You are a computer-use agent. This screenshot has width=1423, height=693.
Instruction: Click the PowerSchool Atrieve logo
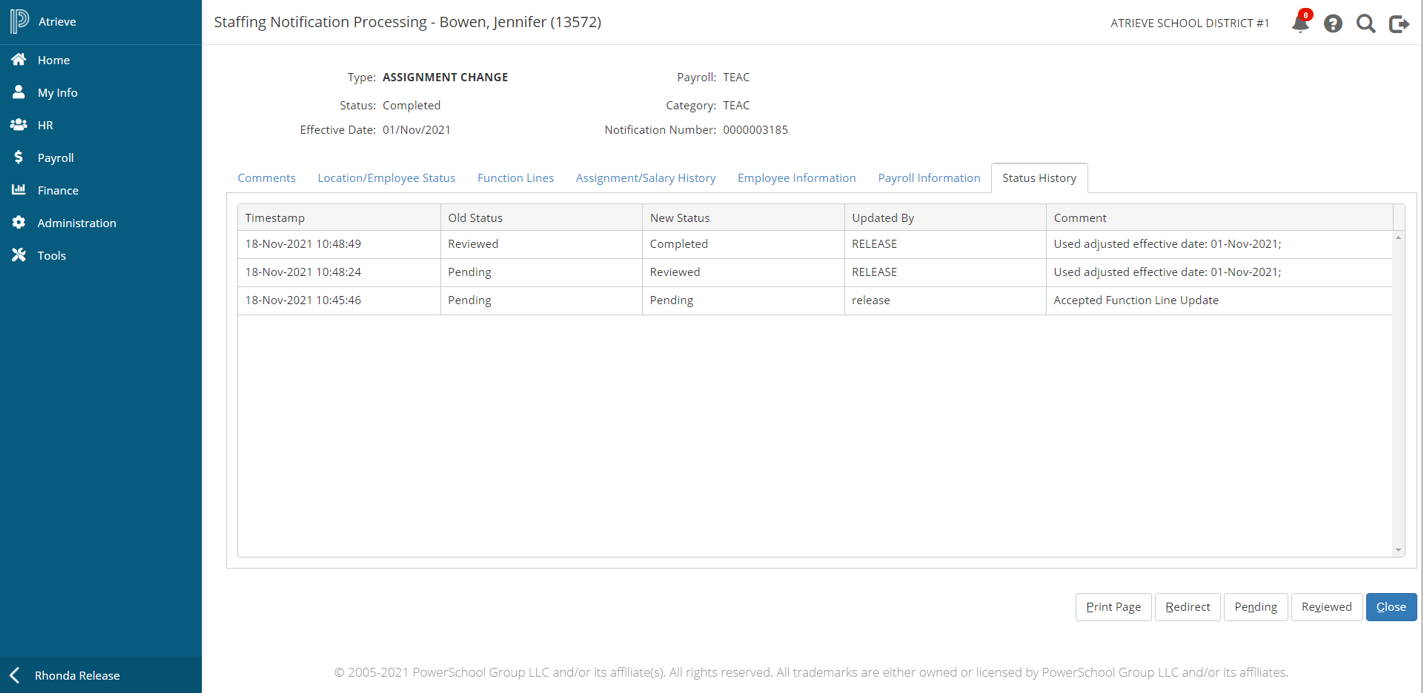click(19, 21)
